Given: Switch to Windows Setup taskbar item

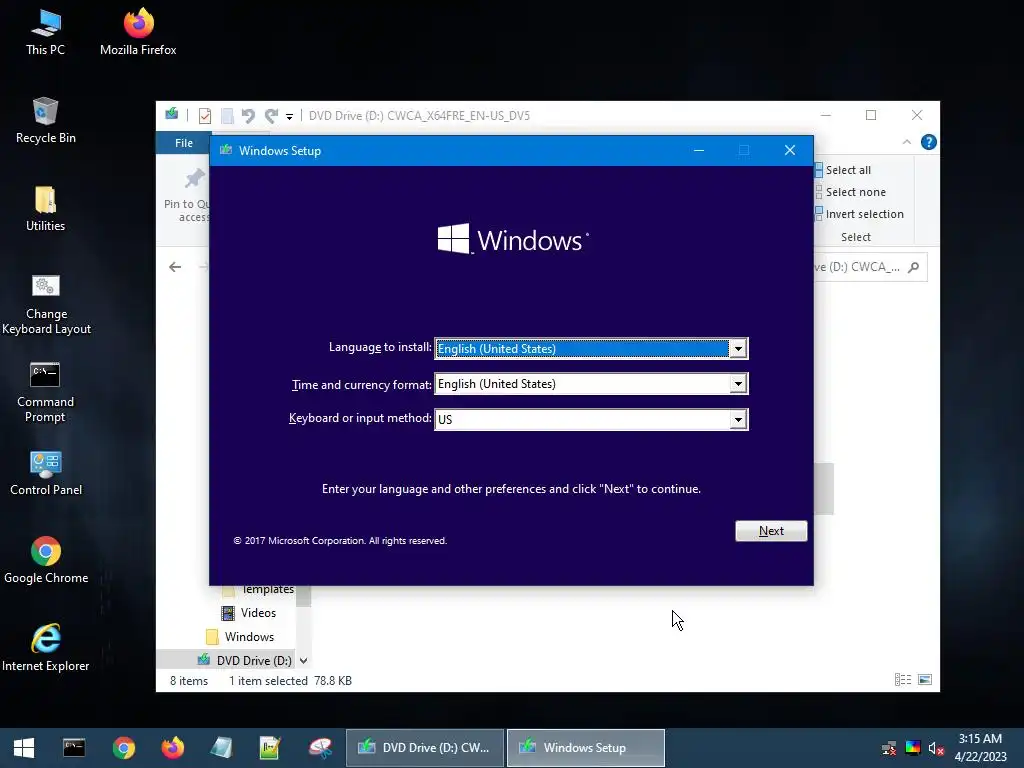Looking at the screenshot, I should pos(586,748).
